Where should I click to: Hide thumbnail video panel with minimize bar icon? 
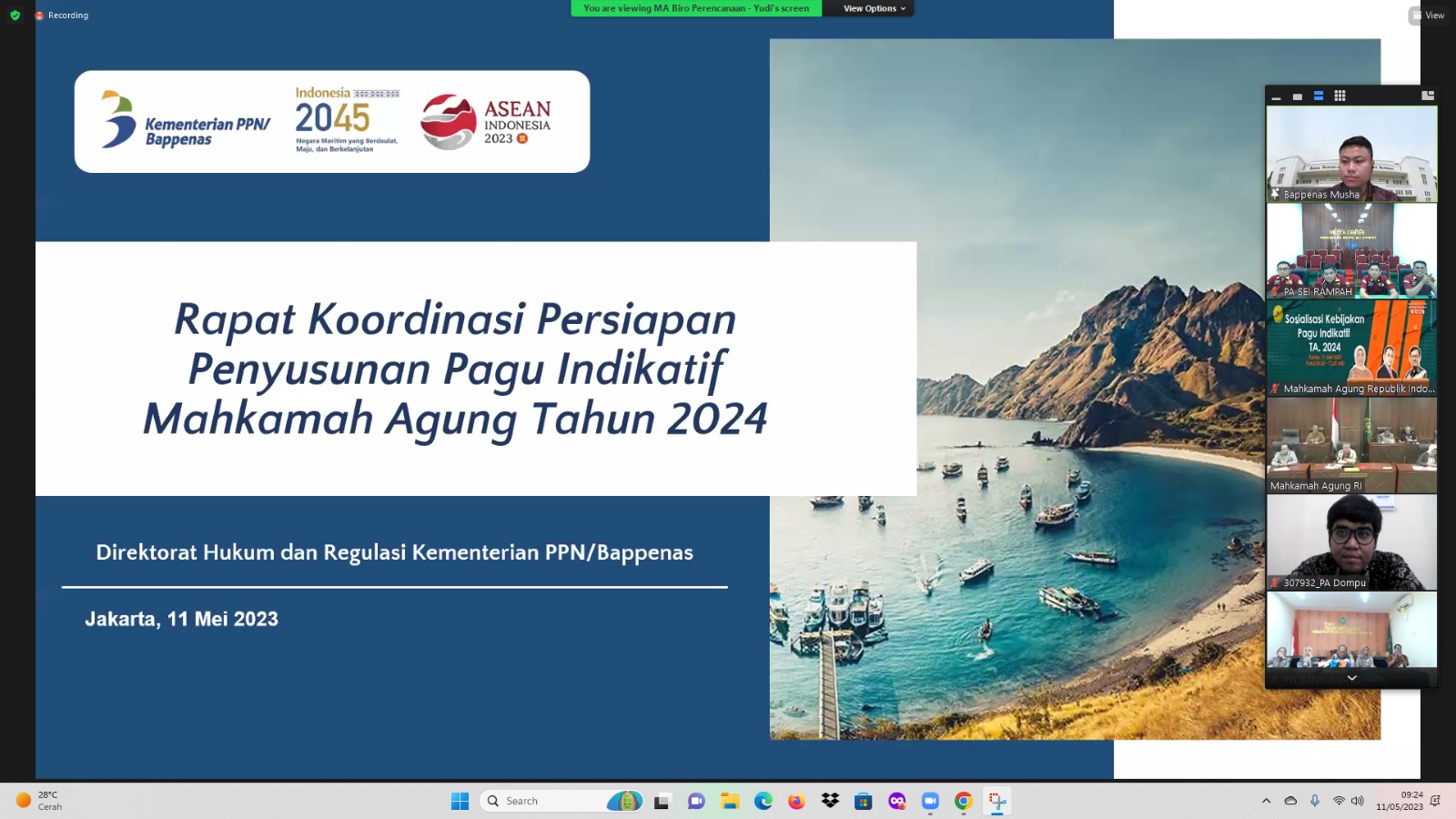[x=1276, y=96]
